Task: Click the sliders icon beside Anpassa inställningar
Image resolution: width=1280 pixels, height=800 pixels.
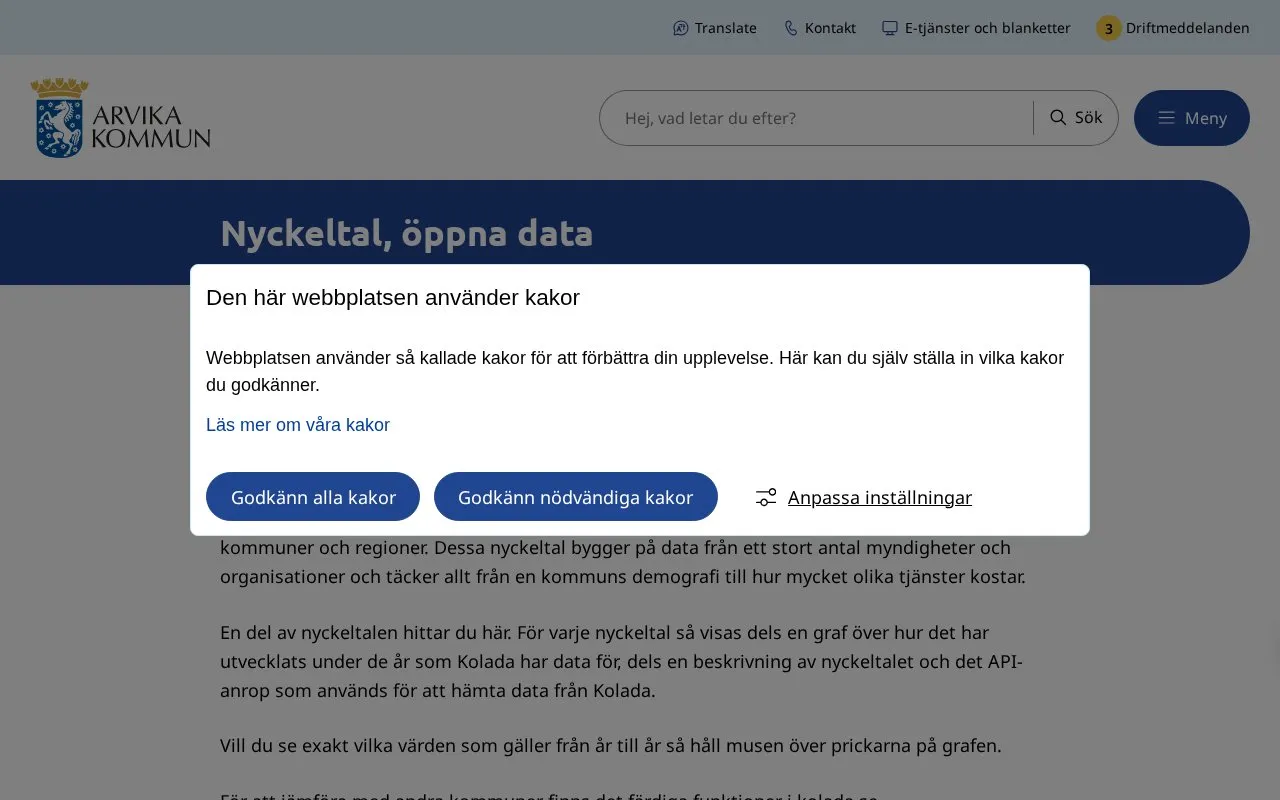Action: pyautogui.click(x=766, y=497)
